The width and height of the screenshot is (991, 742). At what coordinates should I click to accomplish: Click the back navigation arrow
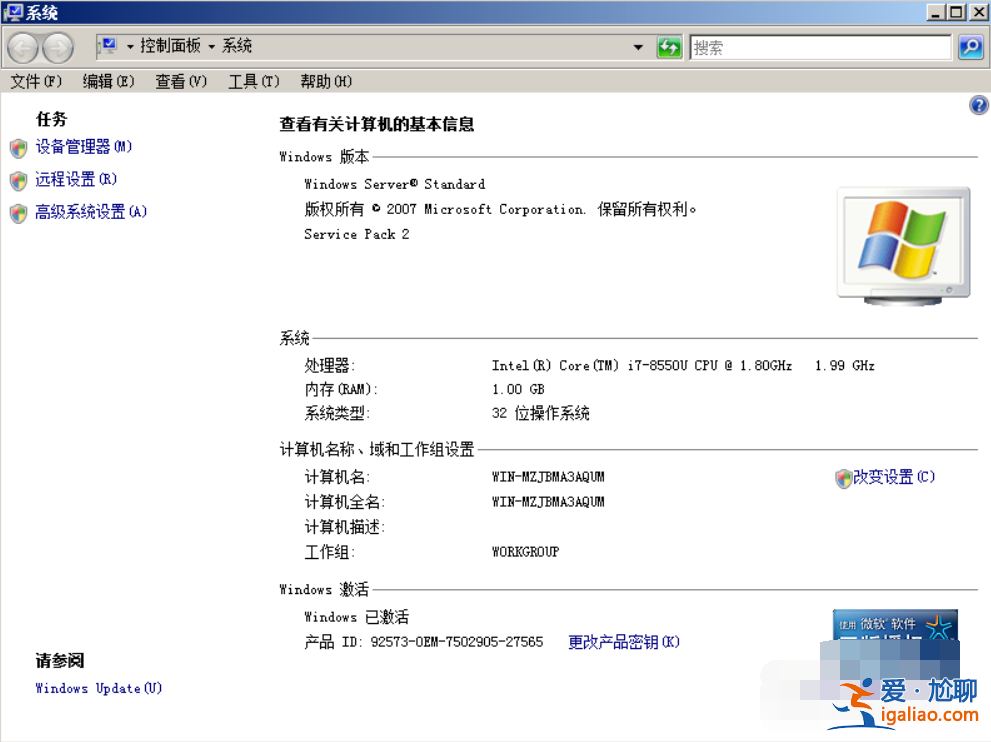pyautogui.click(x=22, y=47)
